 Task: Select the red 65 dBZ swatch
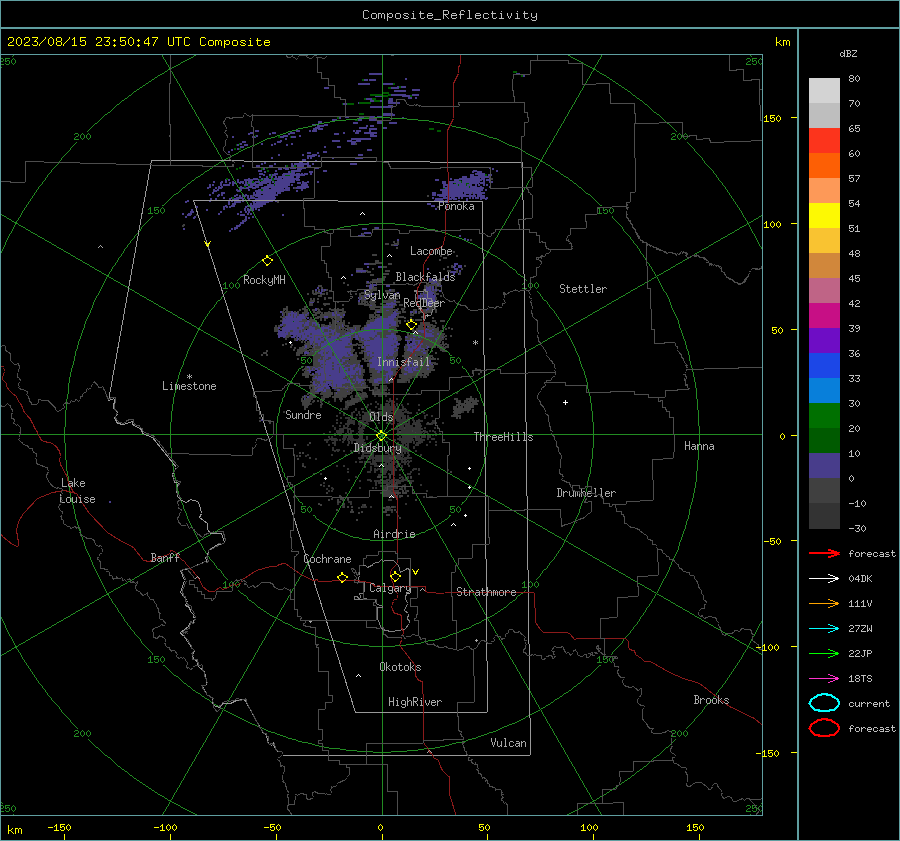click(824, 141)
